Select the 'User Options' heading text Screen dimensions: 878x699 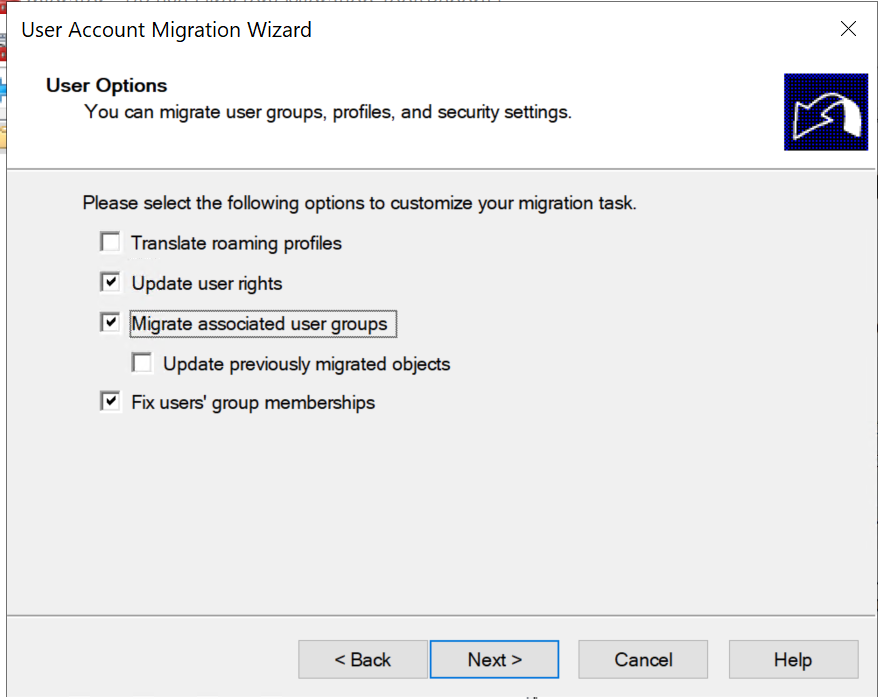tap(106, 85)
